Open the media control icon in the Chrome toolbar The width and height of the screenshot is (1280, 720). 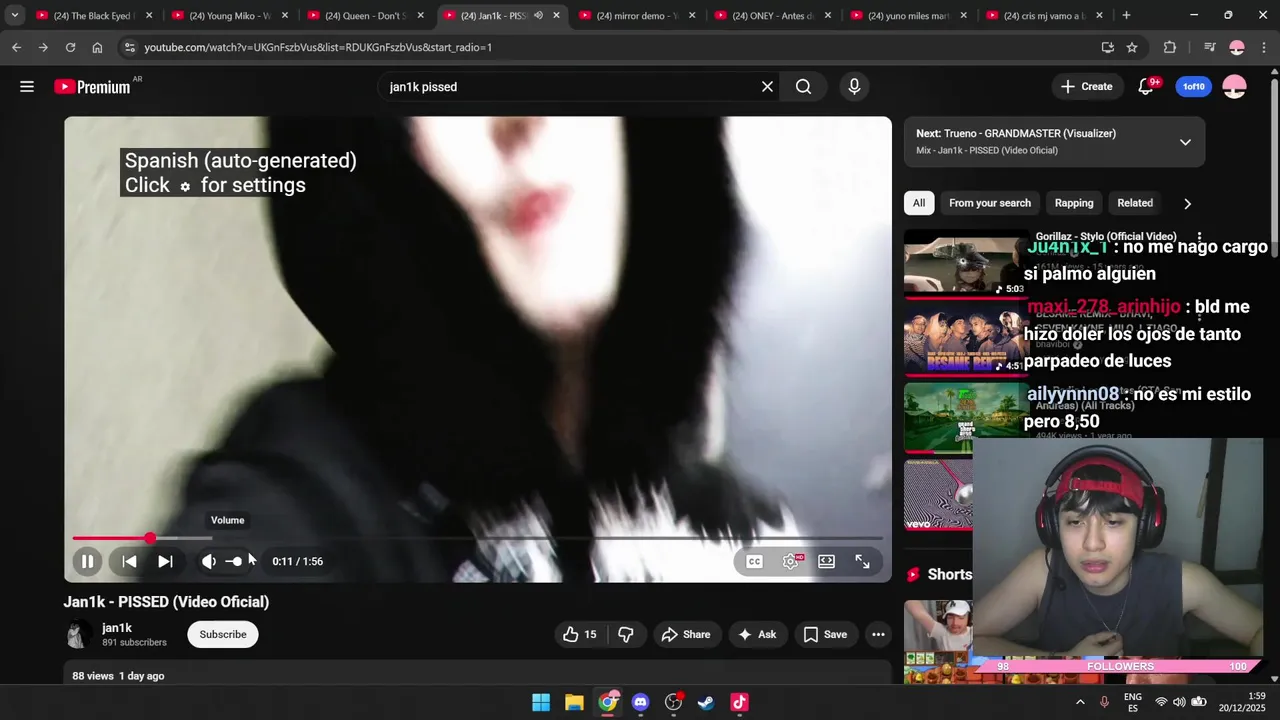1209,48
